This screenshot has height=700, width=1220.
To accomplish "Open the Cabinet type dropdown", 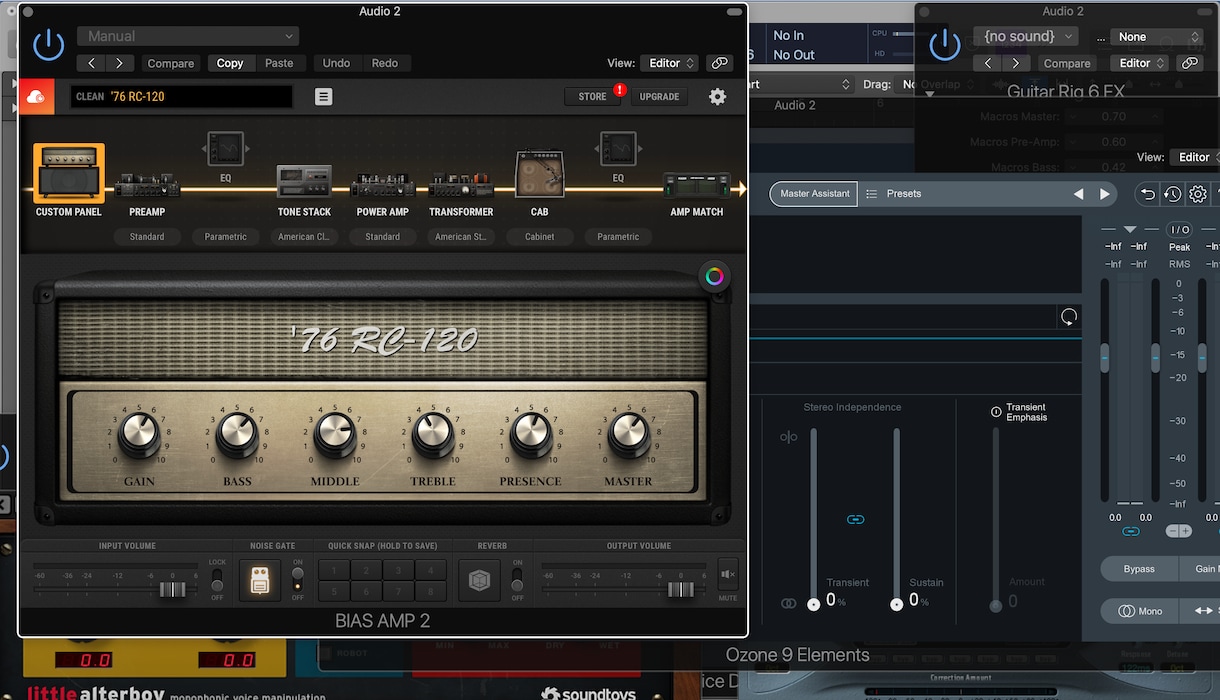I will 540,237.
